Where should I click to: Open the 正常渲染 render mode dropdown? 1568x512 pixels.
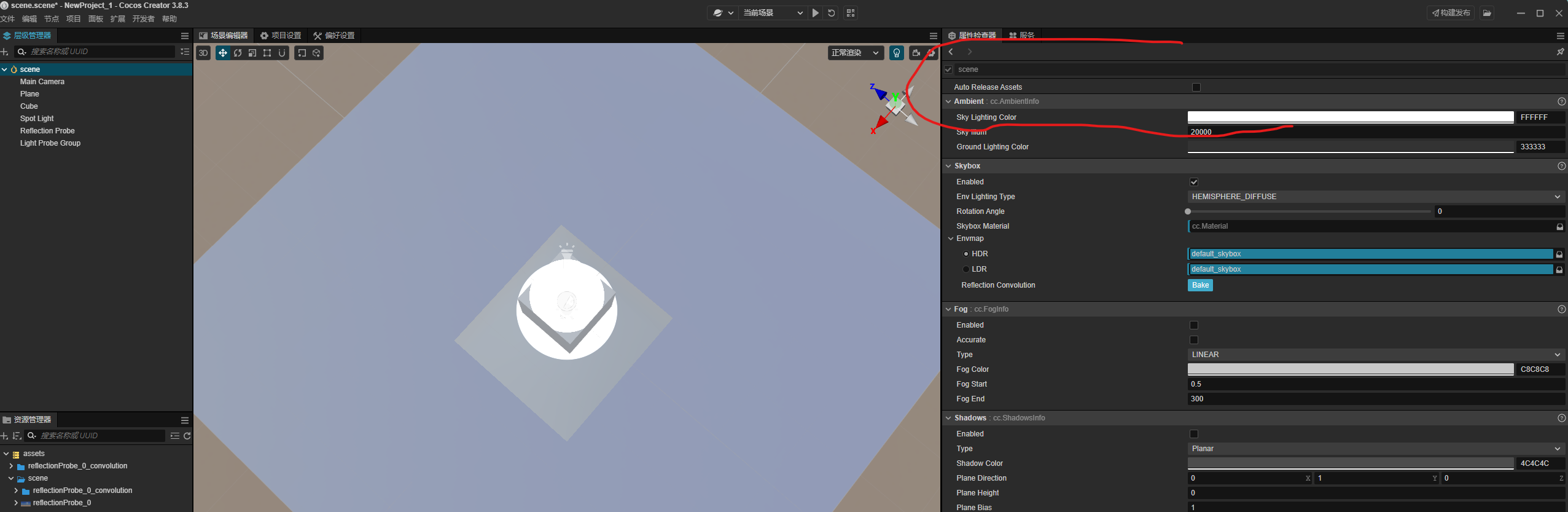tap(856, 53)
